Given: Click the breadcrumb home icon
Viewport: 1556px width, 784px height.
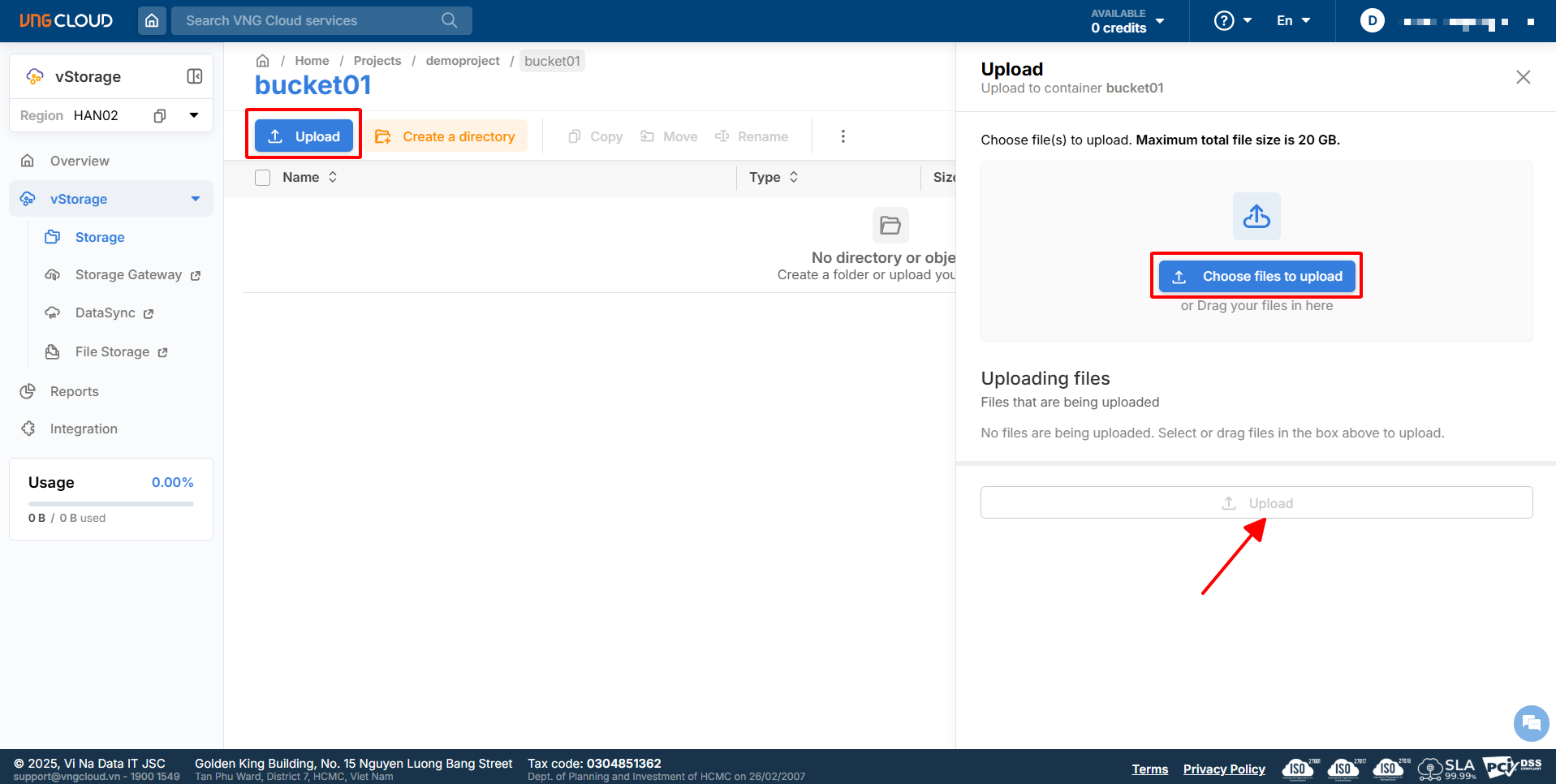Looking at the screenshot, I should [262, 61].
